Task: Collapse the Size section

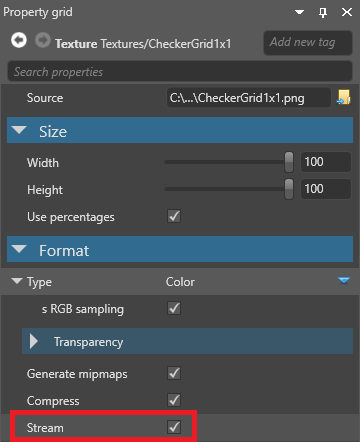Action: pos(19,130)
